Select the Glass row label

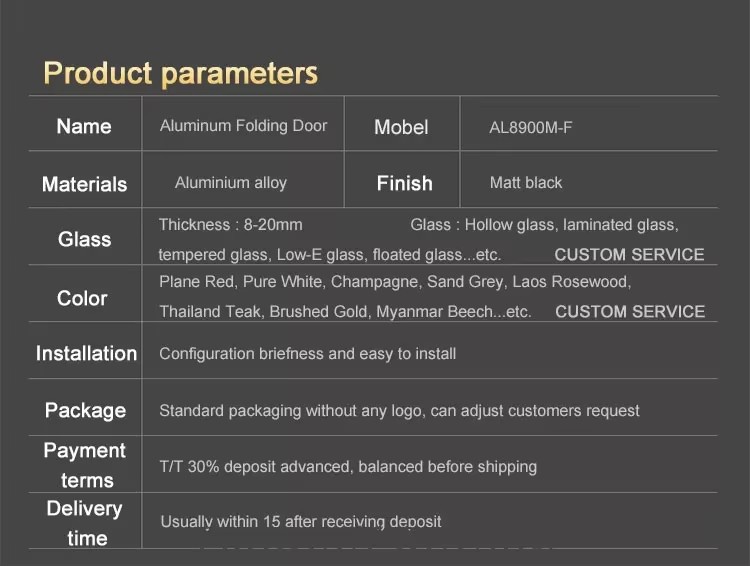click(84, 239)
